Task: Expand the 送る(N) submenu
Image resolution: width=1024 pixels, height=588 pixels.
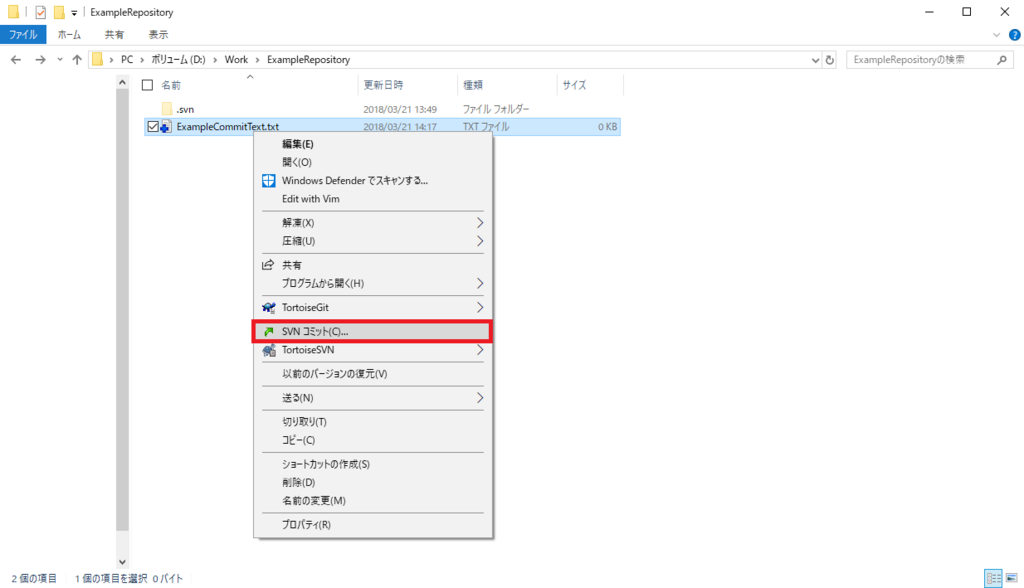Action: tap(372, 398)
